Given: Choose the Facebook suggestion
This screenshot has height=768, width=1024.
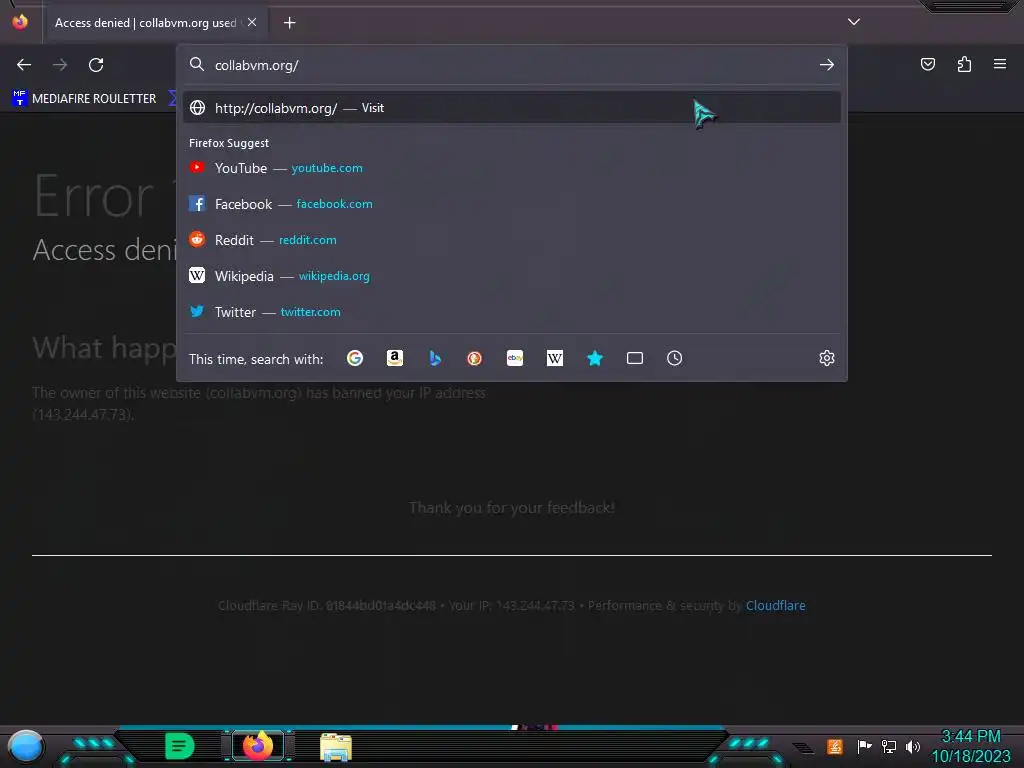Looking at the screenshot, I should click(512, 204).
